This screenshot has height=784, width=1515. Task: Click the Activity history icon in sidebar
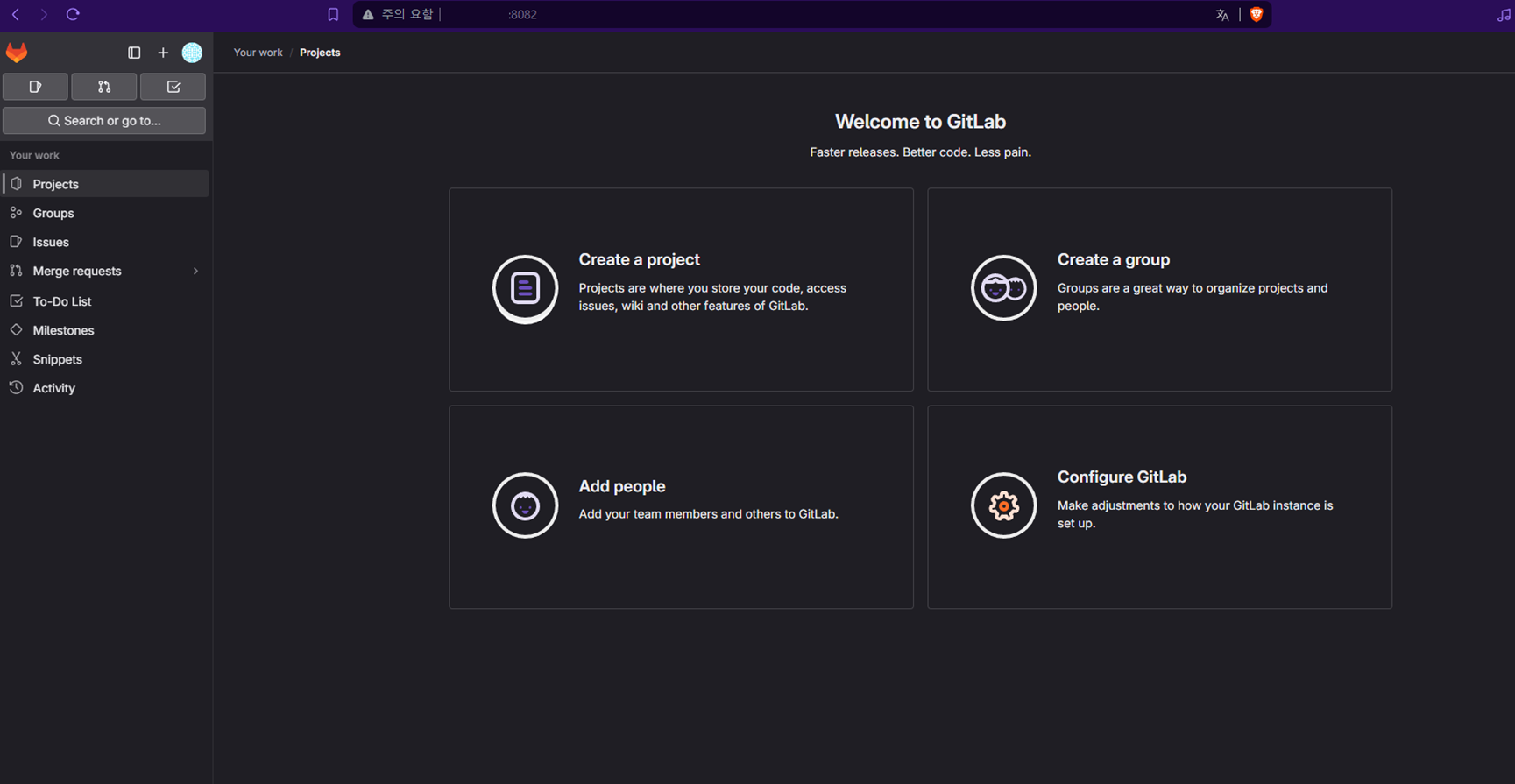click(x=16, y=388)
